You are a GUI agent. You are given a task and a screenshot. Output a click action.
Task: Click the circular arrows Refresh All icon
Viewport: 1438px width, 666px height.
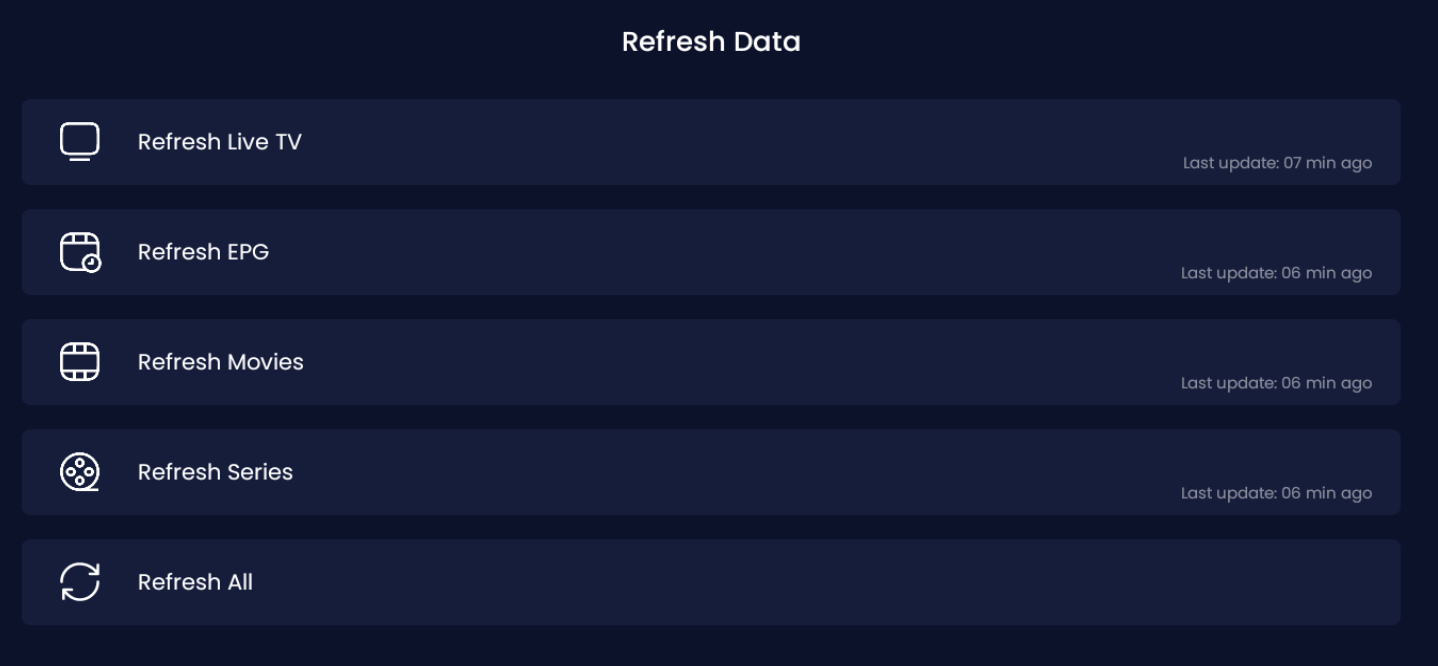click(x=80, y=582)
